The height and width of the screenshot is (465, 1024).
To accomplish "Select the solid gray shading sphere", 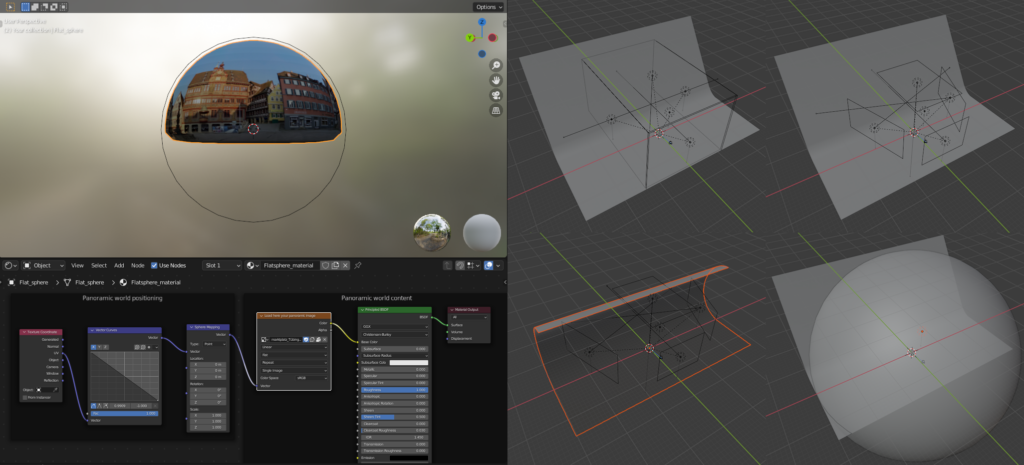I will coord(482,232).
